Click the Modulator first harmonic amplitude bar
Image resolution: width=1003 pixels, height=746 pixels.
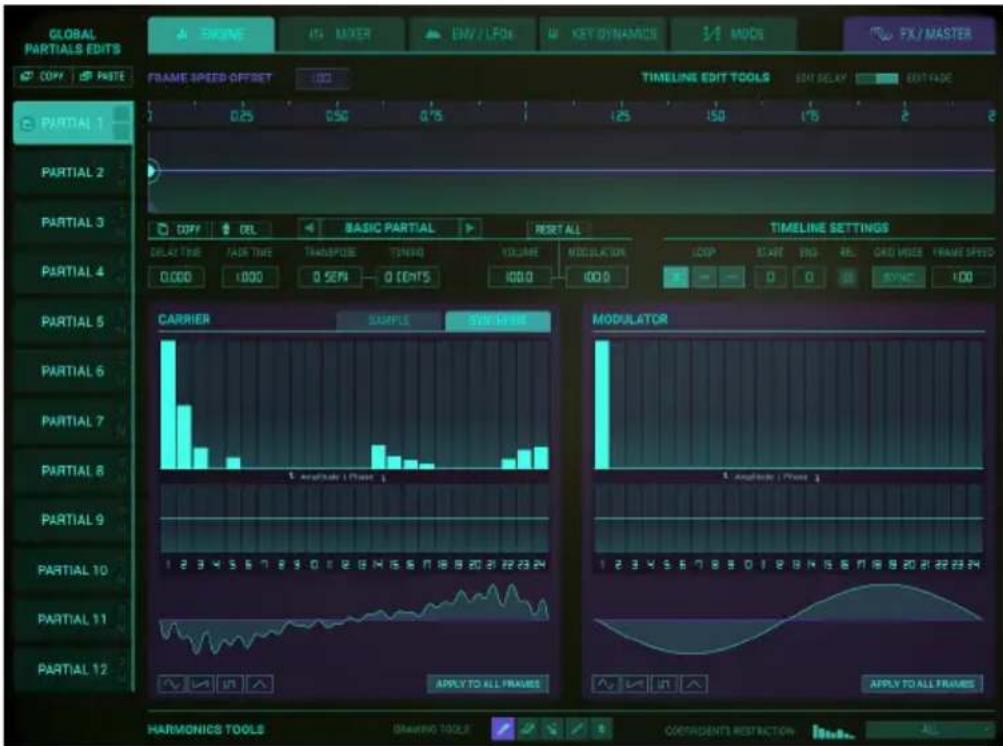pos(602,404)
